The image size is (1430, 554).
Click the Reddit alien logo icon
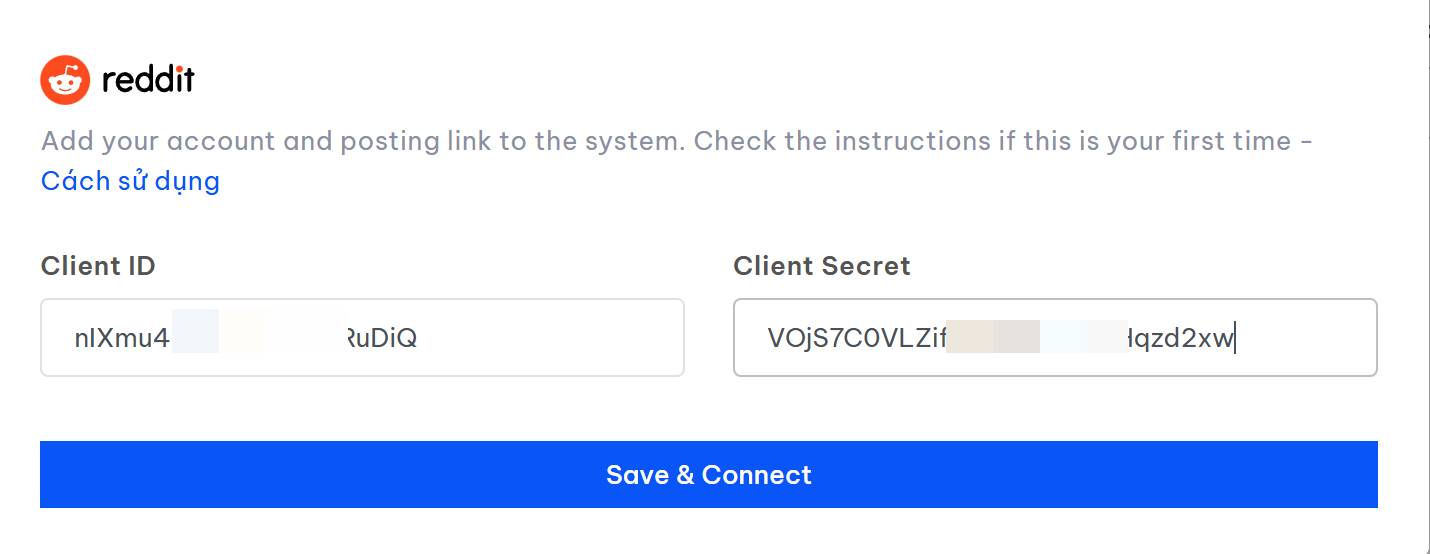(x=65, y=80)
